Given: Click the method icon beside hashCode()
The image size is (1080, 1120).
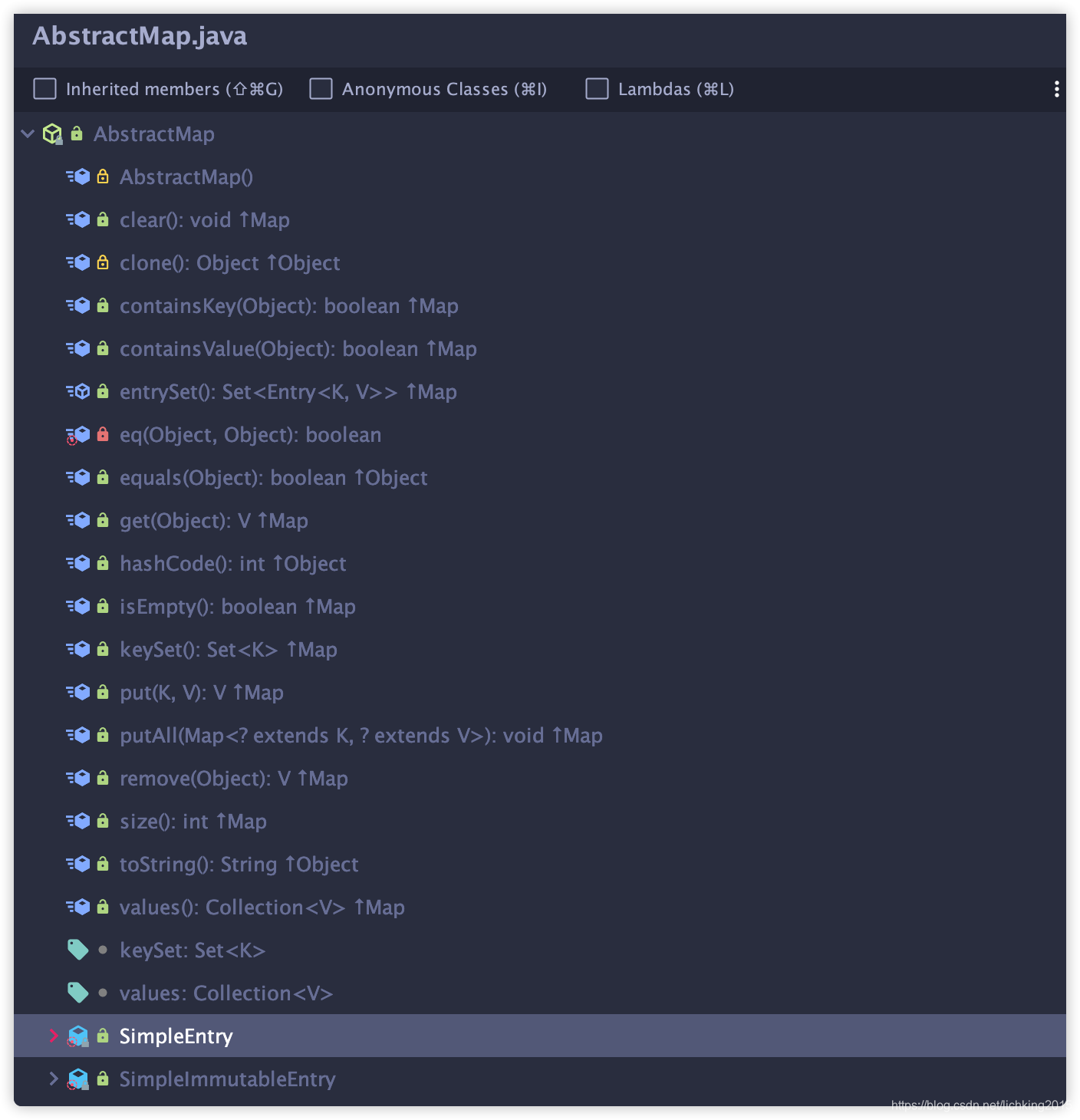Looking at the screenshot, I should [x=78, y=564].
